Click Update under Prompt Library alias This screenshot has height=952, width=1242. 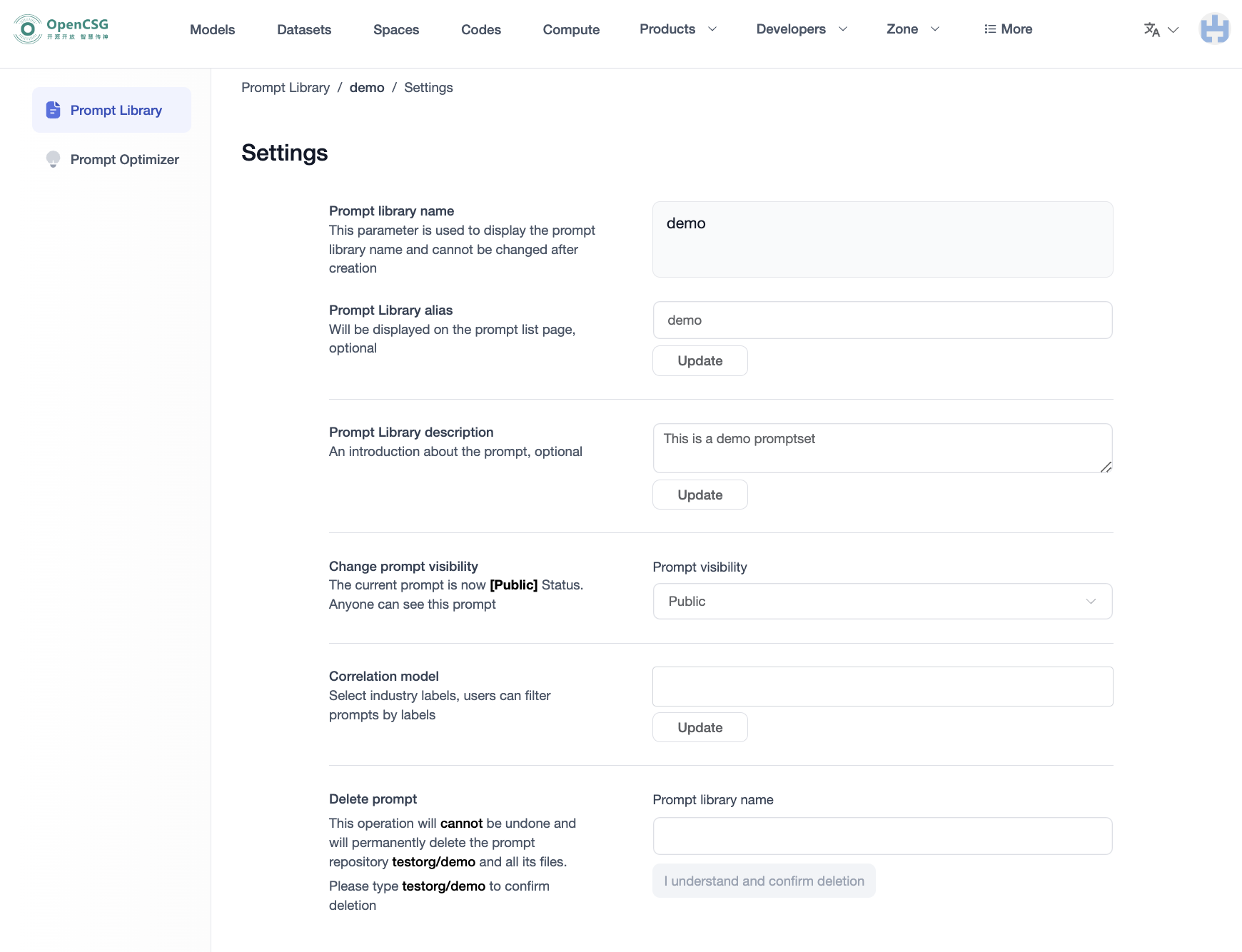(x=700, y=360)
